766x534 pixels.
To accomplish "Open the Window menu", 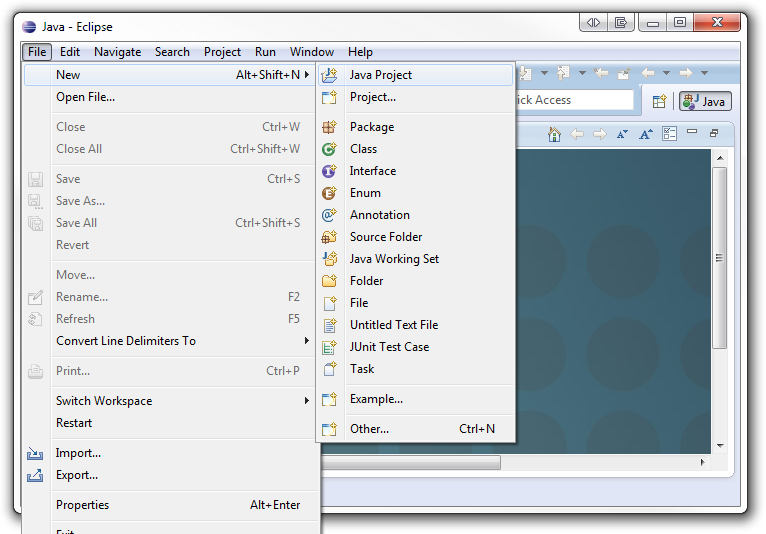I will pyautogui.click(x=312, y=52).
